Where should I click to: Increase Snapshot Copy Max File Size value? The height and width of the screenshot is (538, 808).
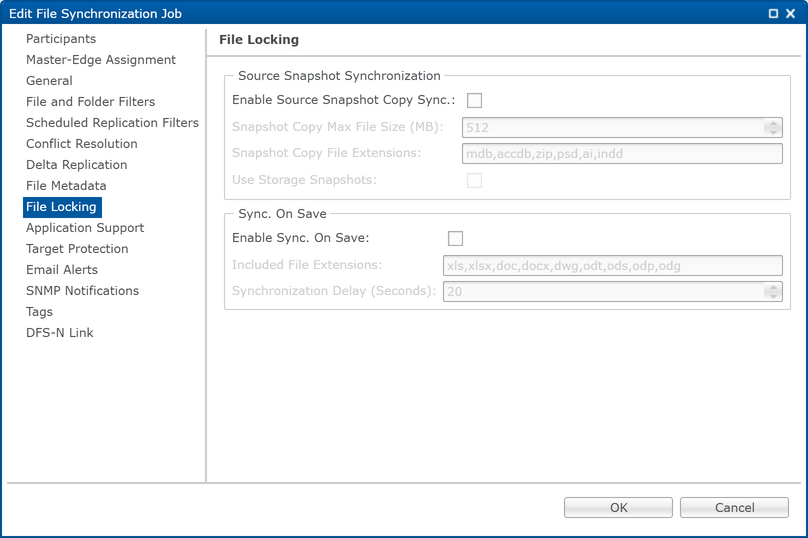pyautogui.click(x=773, y=123)
